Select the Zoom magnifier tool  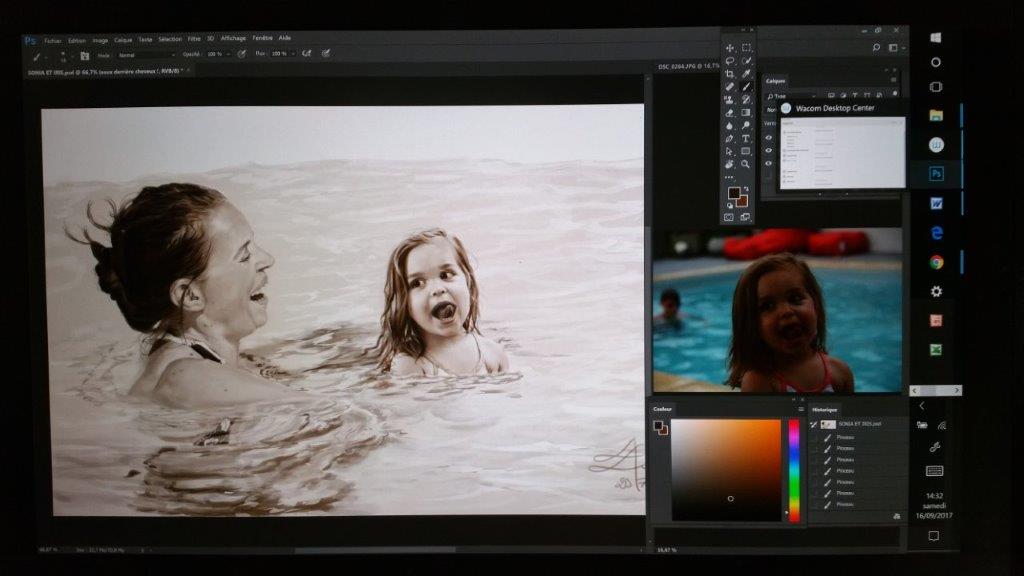[x=746, y=164]
